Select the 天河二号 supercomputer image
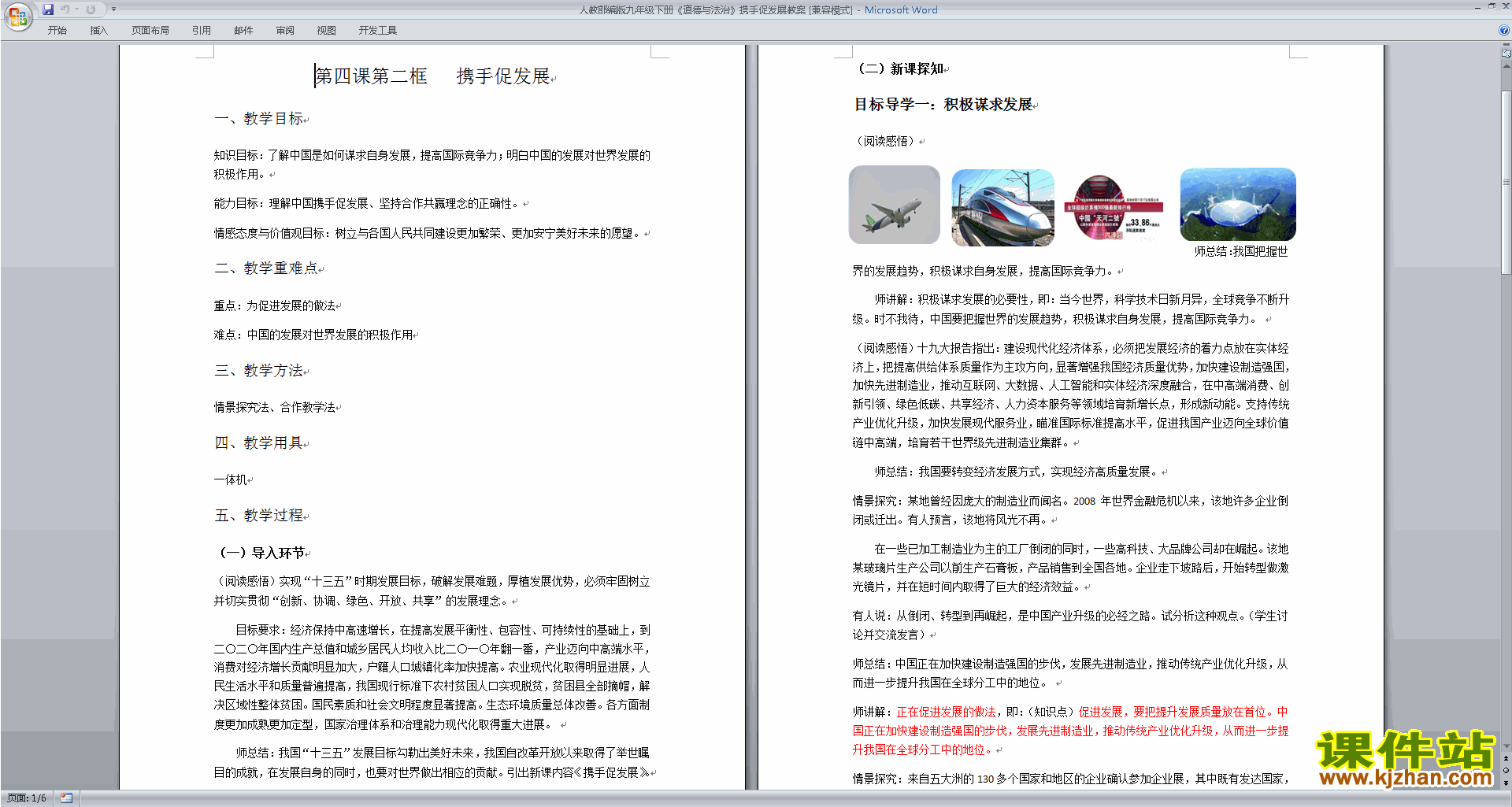The width and height of the screenshot is (1512, 807). click(x=1113, y=208)
